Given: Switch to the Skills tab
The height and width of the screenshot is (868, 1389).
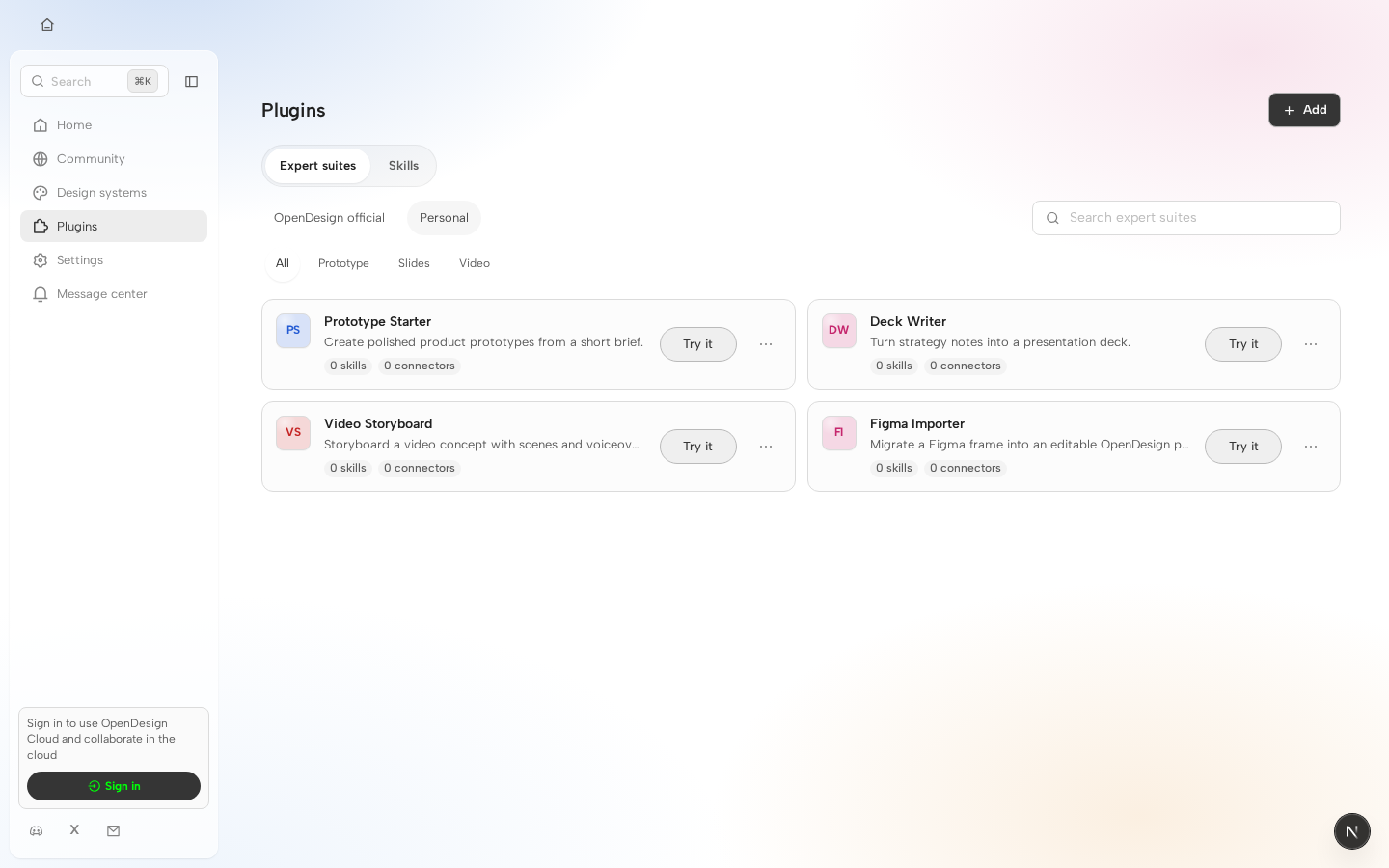Looking at the screenshot, I should [403, 166].
